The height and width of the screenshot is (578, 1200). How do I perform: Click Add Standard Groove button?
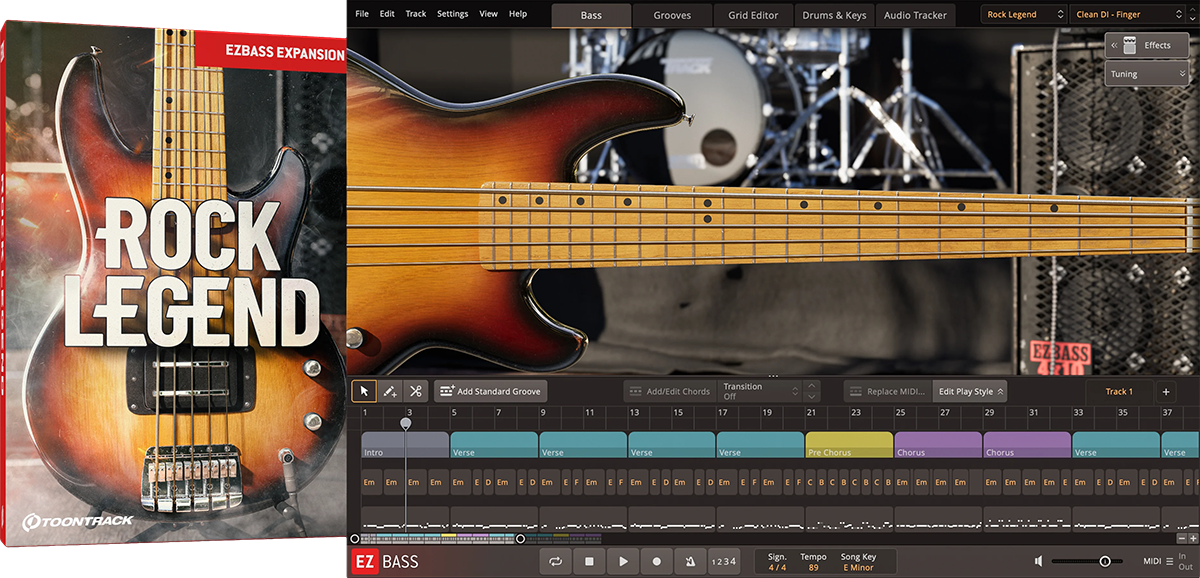pos(491,392)
